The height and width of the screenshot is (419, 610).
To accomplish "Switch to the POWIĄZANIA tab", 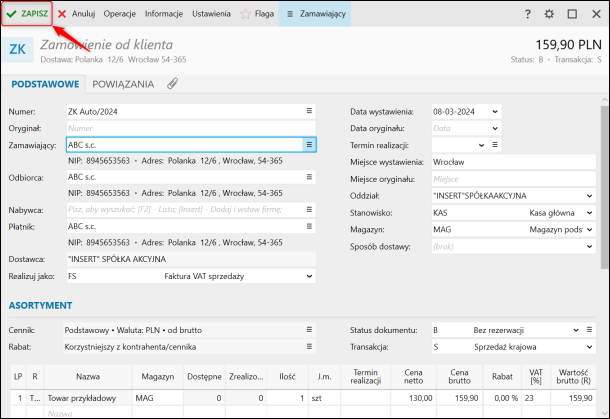I will [x=122, y=84].
